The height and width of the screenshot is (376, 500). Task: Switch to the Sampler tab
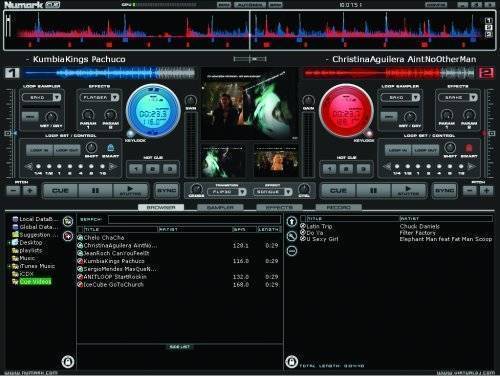(x=220, y=207)
